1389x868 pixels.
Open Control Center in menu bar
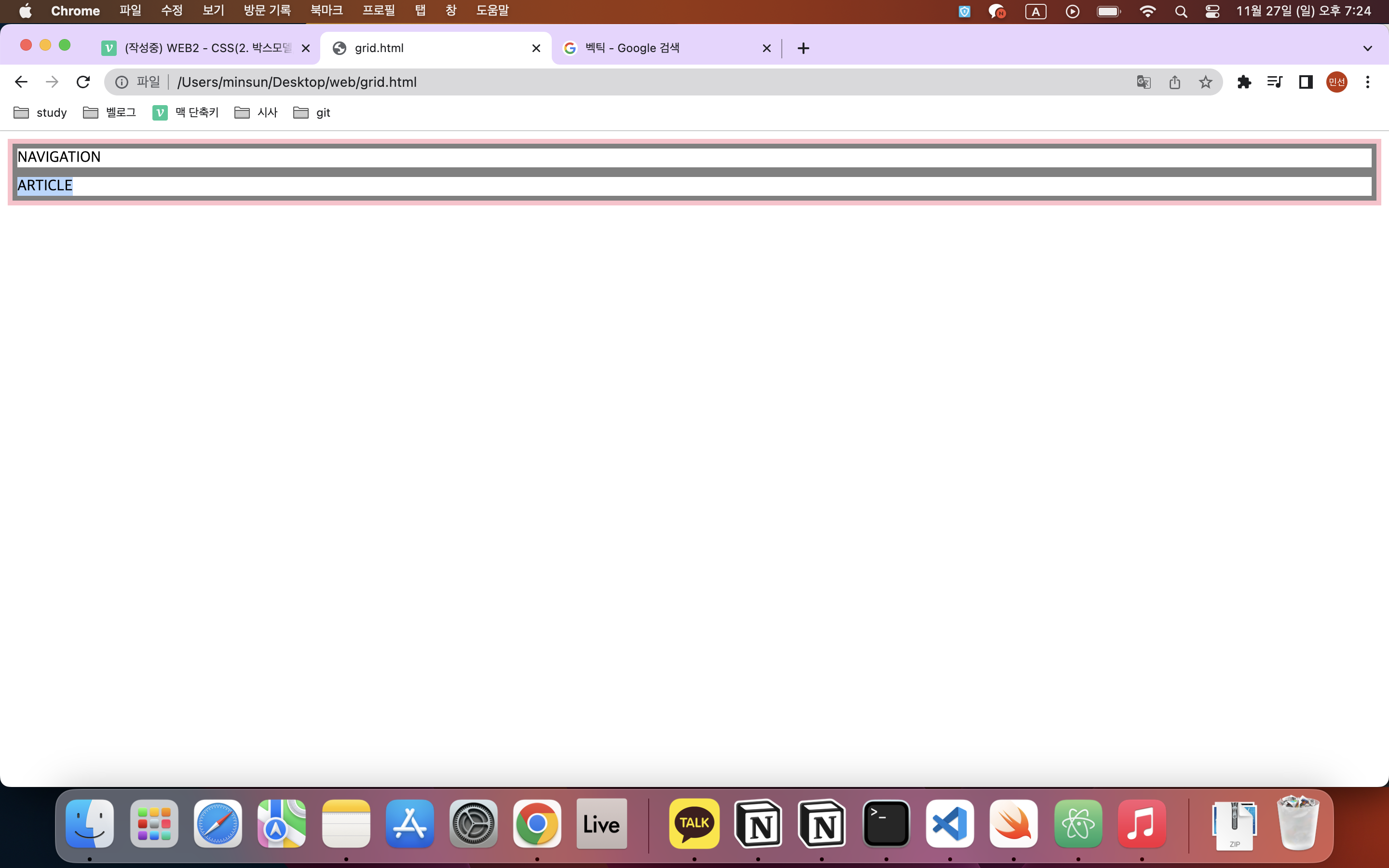pos(1212,12)
